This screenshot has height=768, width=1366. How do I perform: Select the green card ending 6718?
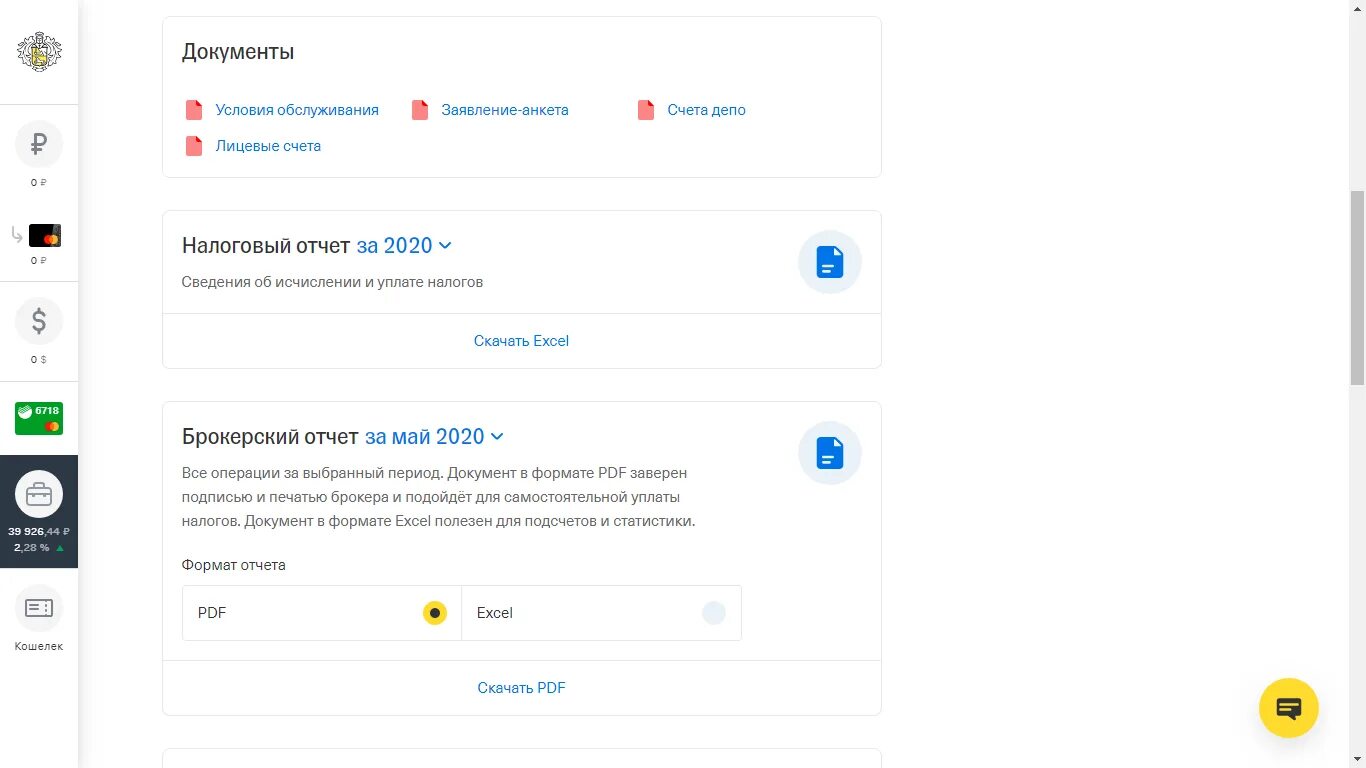39,418
